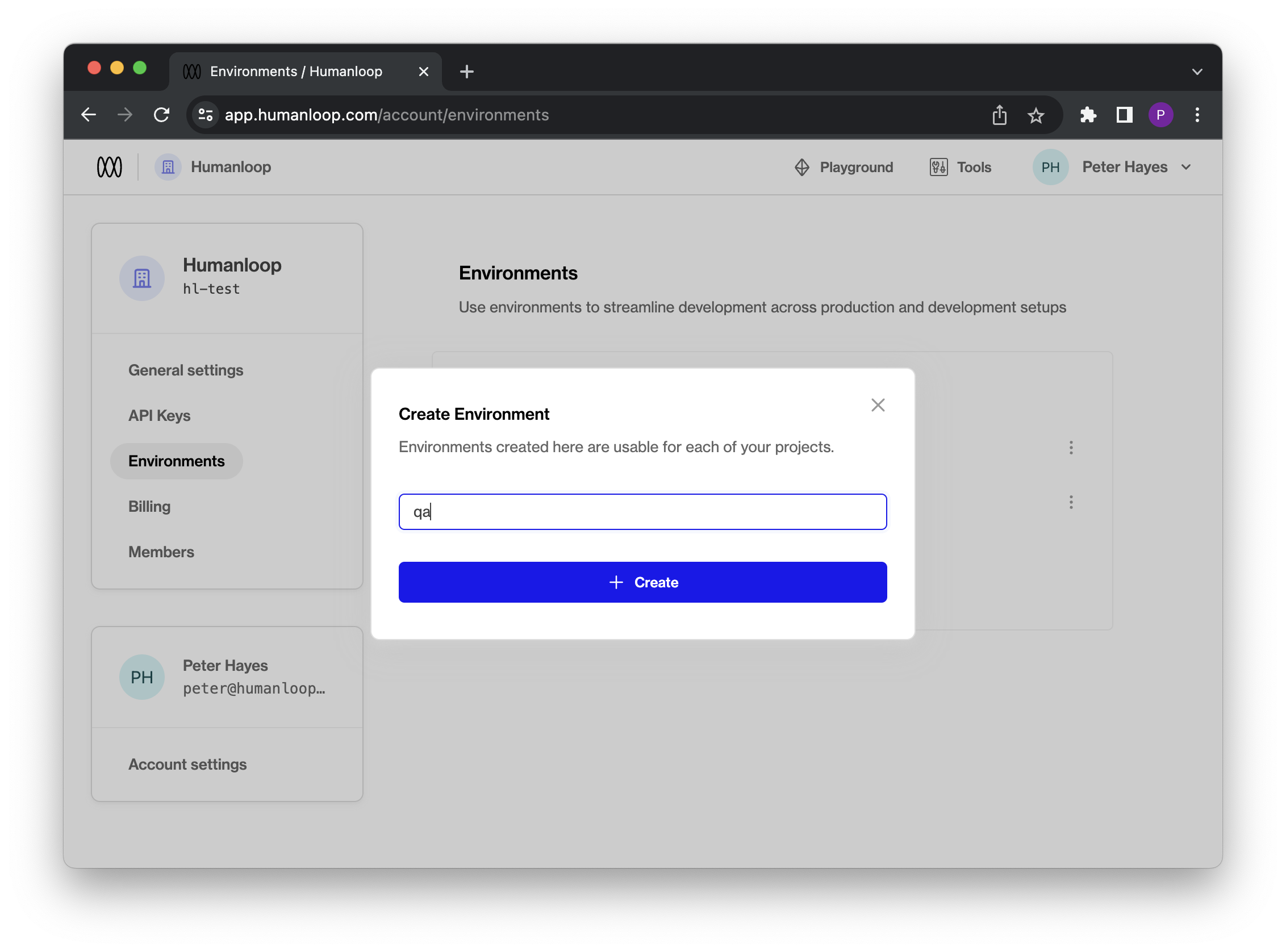Viewport: 1286px width, 952px height.
Task: Reload the current page
Action: click(162, 115)
